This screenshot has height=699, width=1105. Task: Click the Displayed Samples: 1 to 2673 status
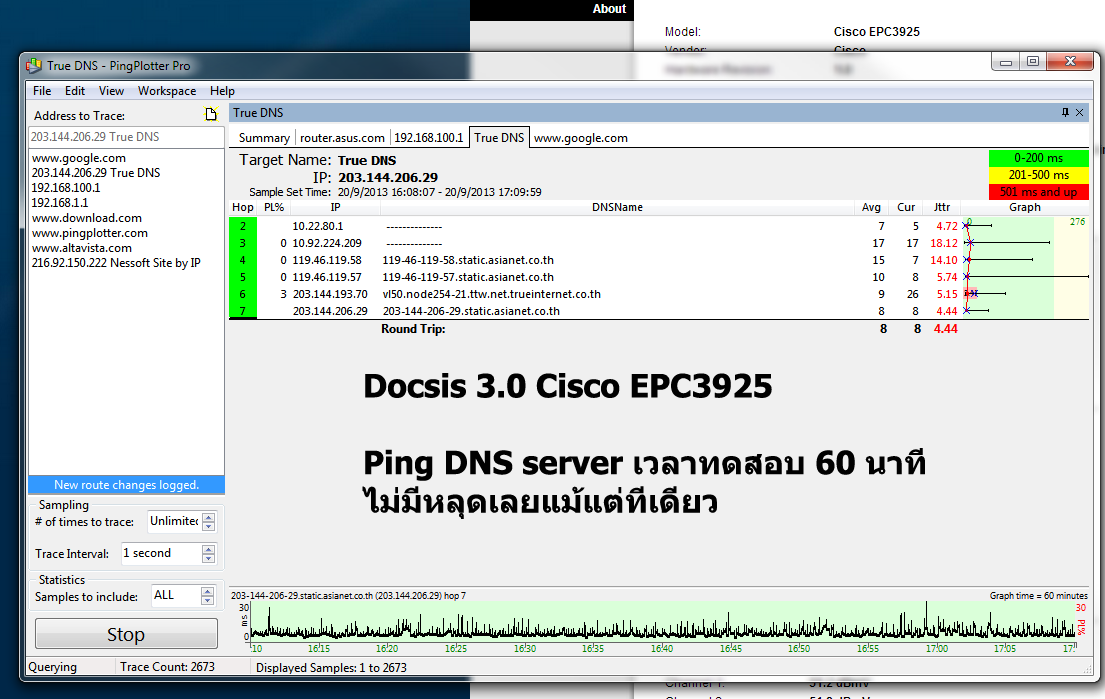(x=331, y=667)
